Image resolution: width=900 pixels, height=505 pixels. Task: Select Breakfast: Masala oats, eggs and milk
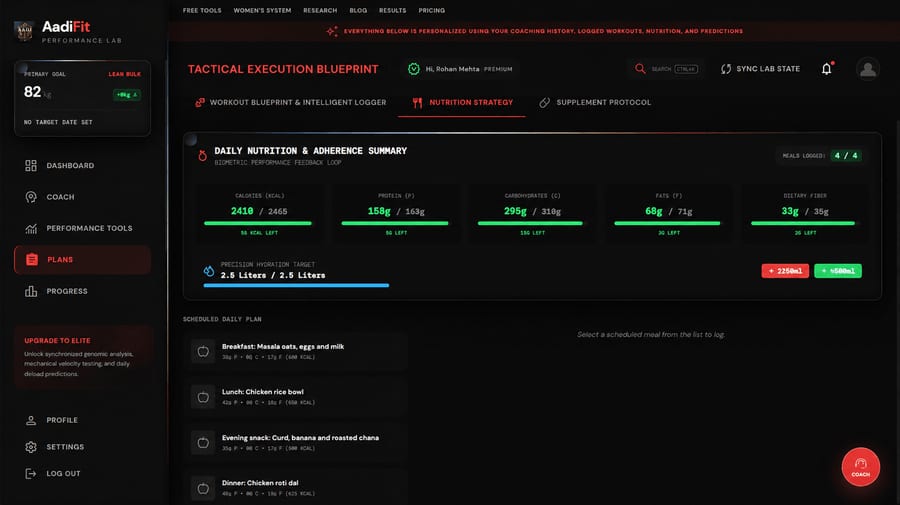pos(296,351)
